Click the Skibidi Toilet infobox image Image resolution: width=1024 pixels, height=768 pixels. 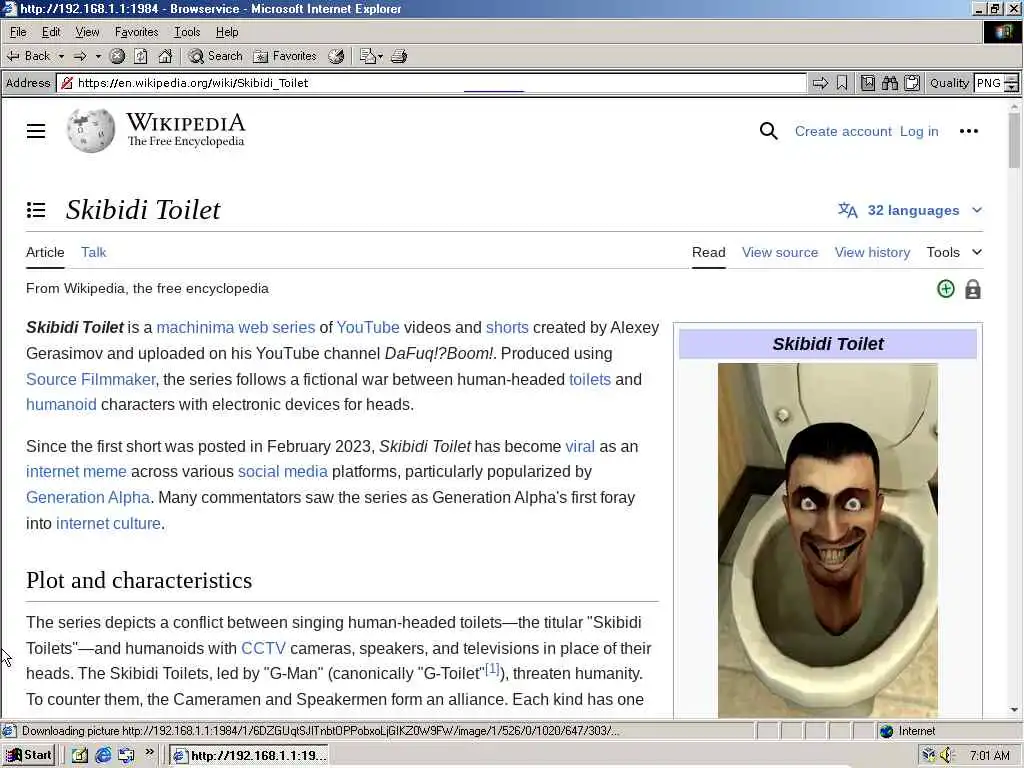click(827, 540)
